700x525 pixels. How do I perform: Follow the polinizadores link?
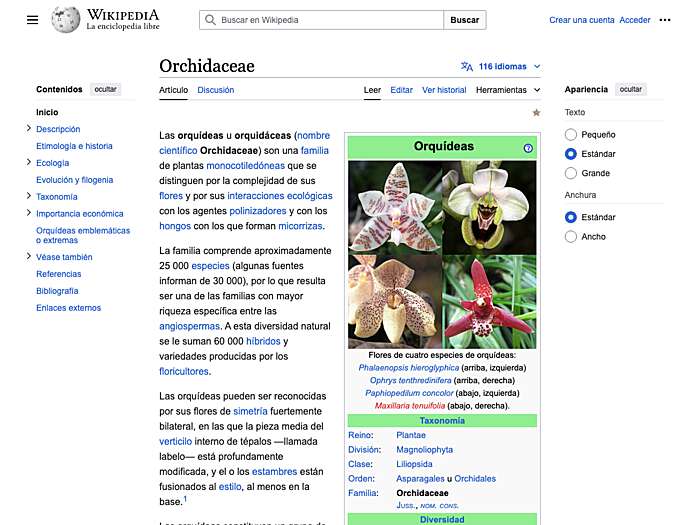point(258,211)
